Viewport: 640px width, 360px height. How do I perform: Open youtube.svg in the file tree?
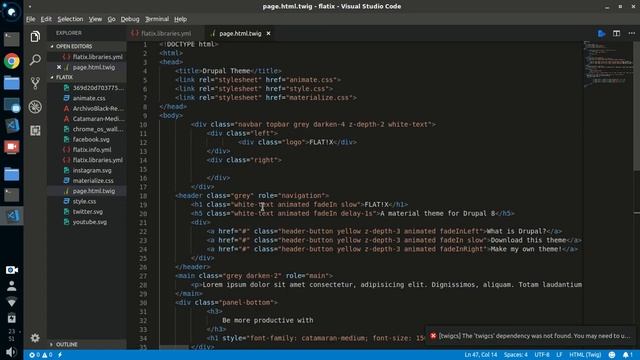point(90,222)
